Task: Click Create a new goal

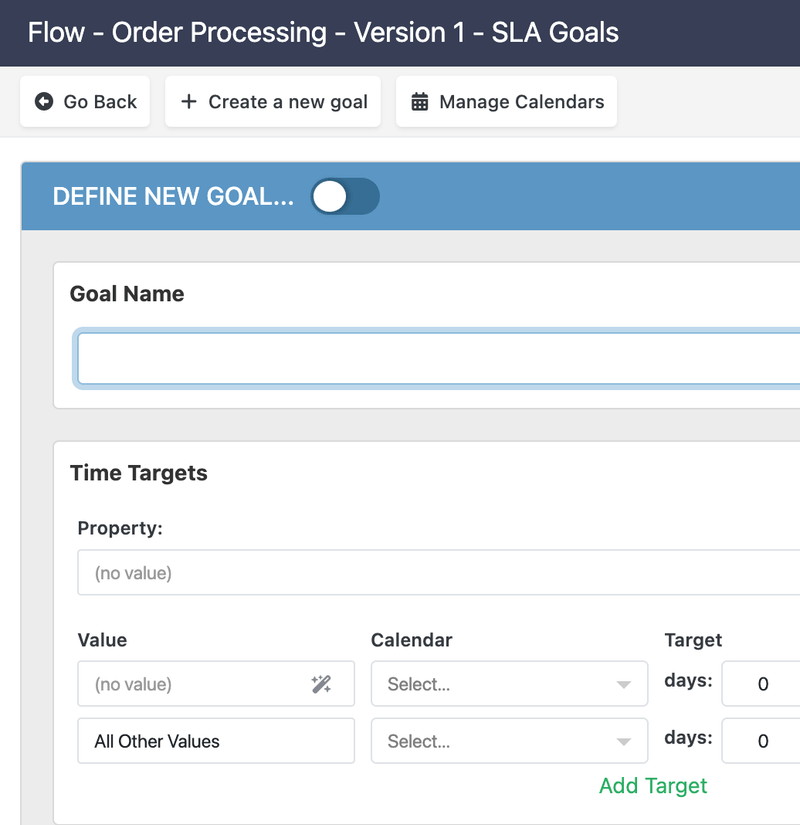Action: click(273, 101)
